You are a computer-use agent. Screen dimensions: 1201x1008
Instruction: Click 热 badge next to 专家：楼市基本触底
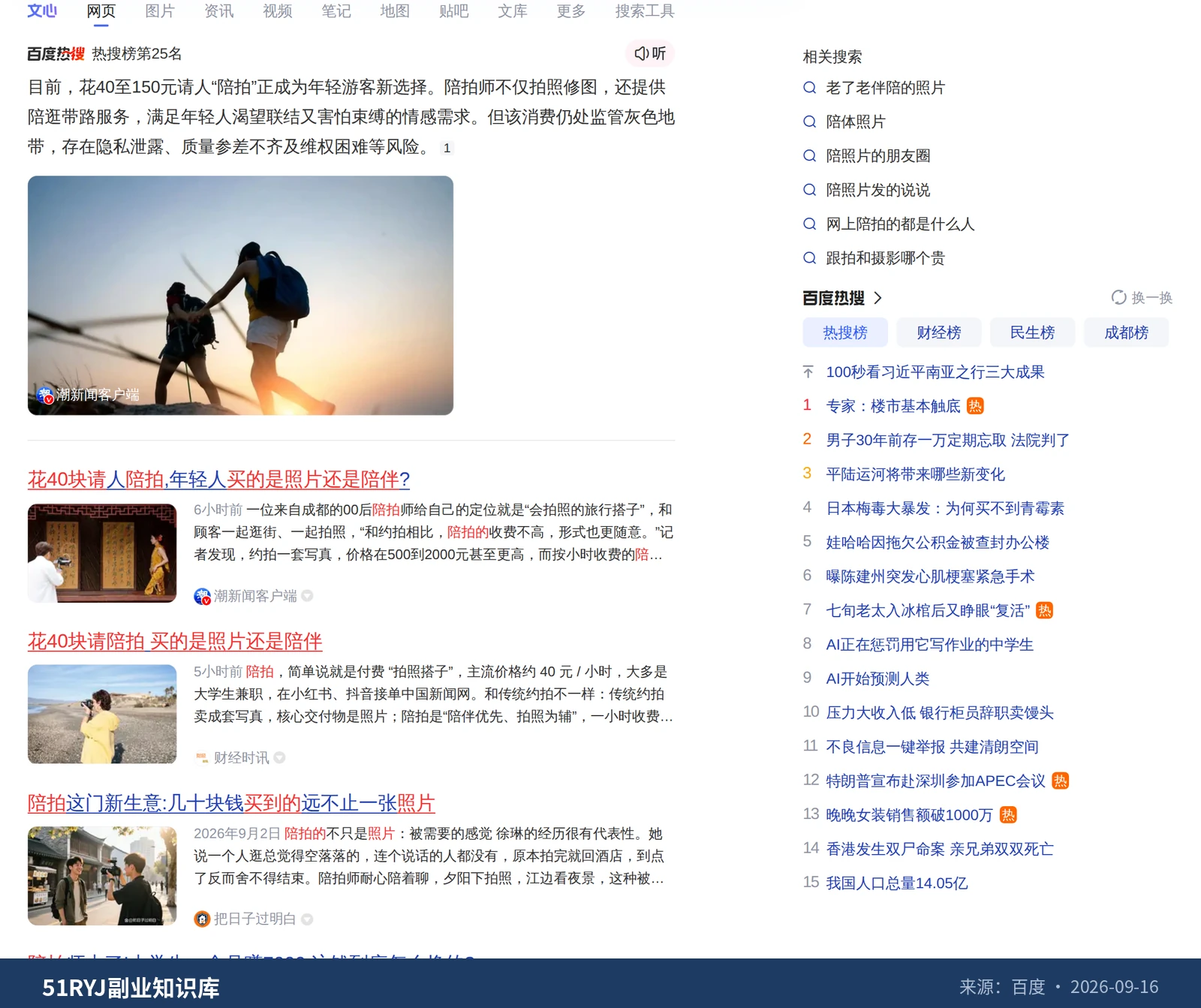[x=975, y=406]
